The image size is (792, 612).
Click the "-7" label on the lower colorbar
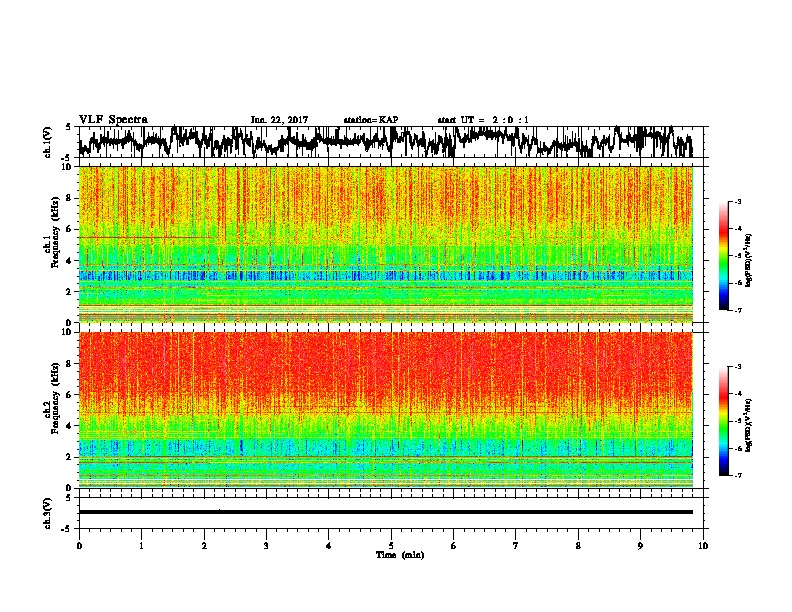pos(738,475)
